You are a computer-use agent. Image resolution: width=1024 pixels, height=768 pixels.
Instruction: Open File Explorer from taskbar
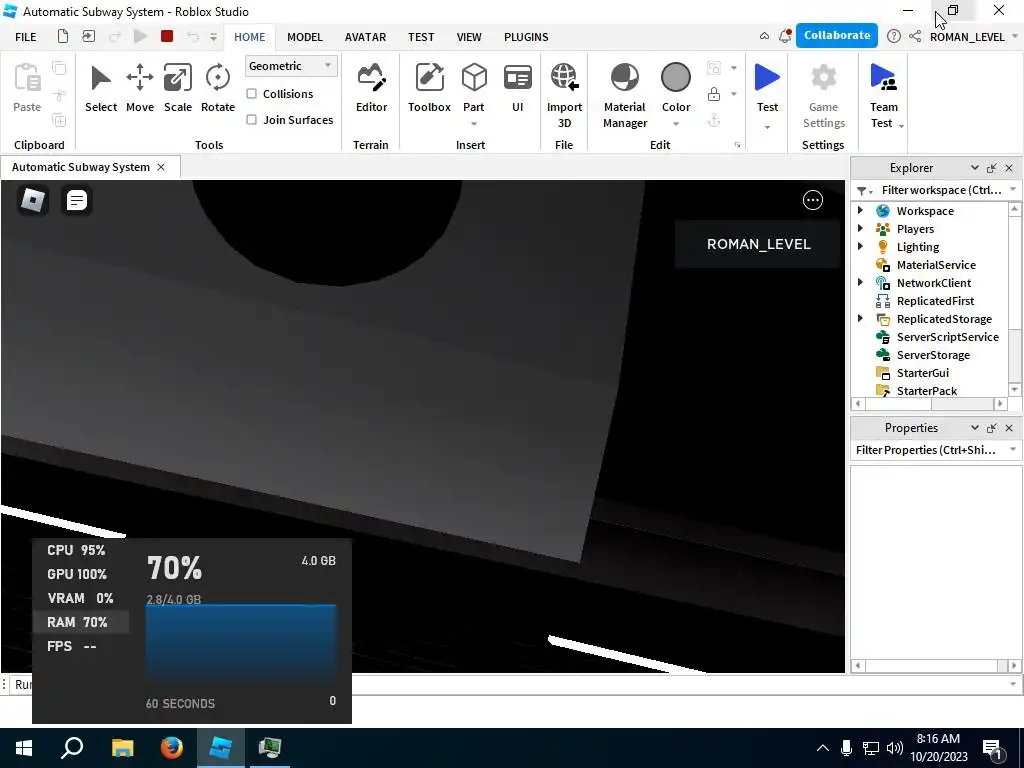122,748
